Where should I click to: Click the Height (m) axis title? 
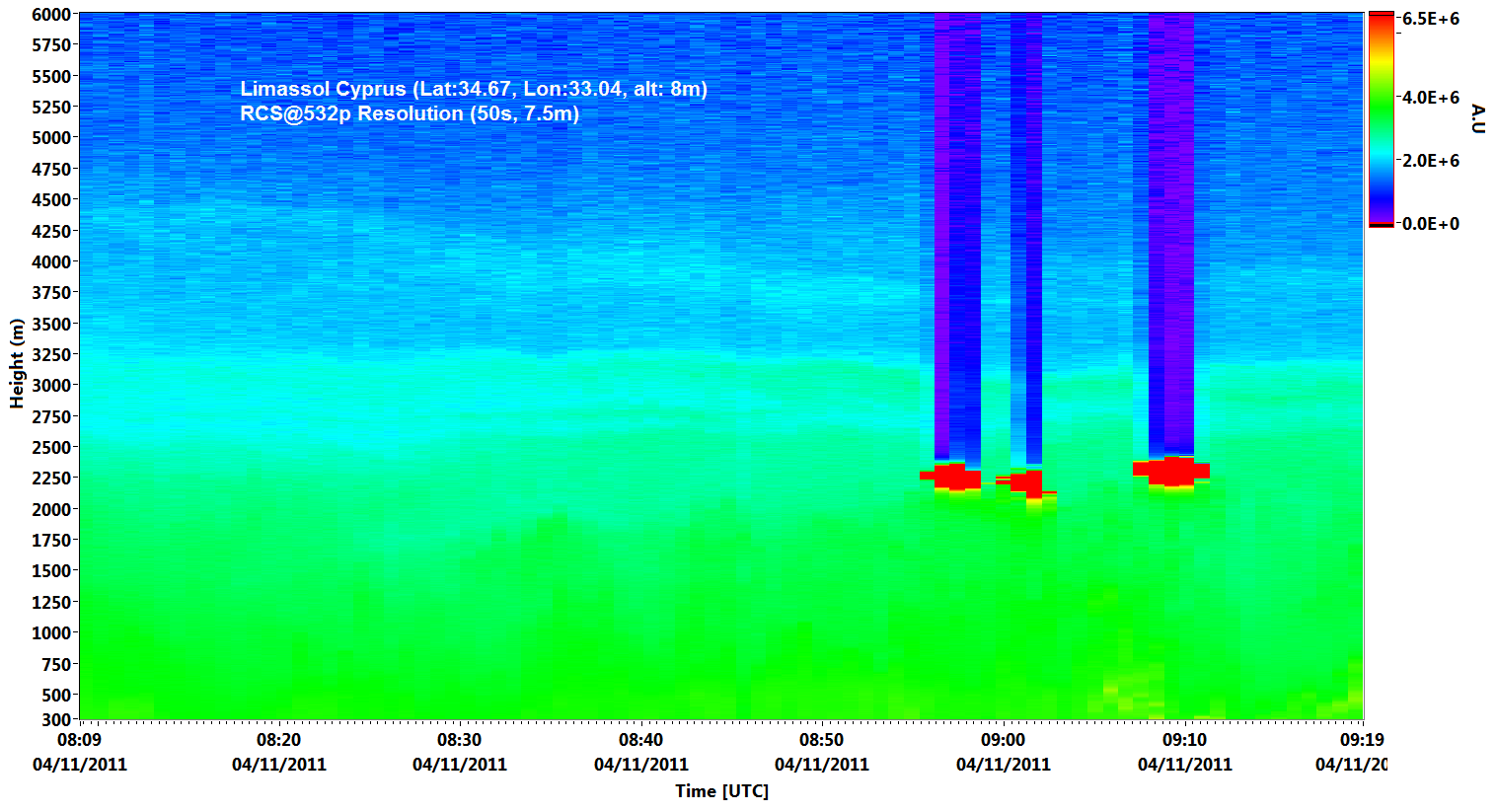tap(17, 363)
